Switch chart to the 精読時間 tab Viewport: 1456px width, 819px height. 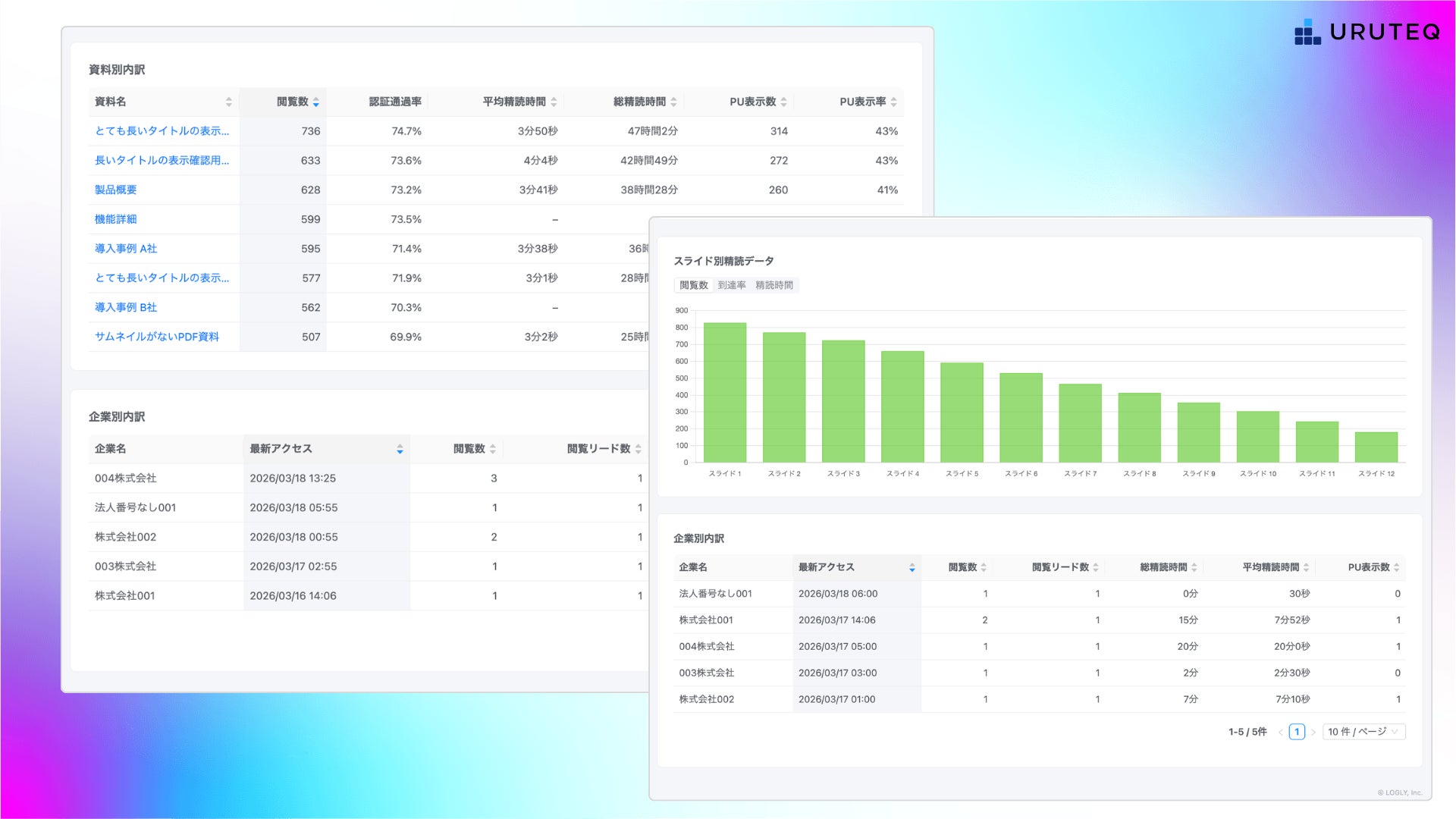[773, 285]
